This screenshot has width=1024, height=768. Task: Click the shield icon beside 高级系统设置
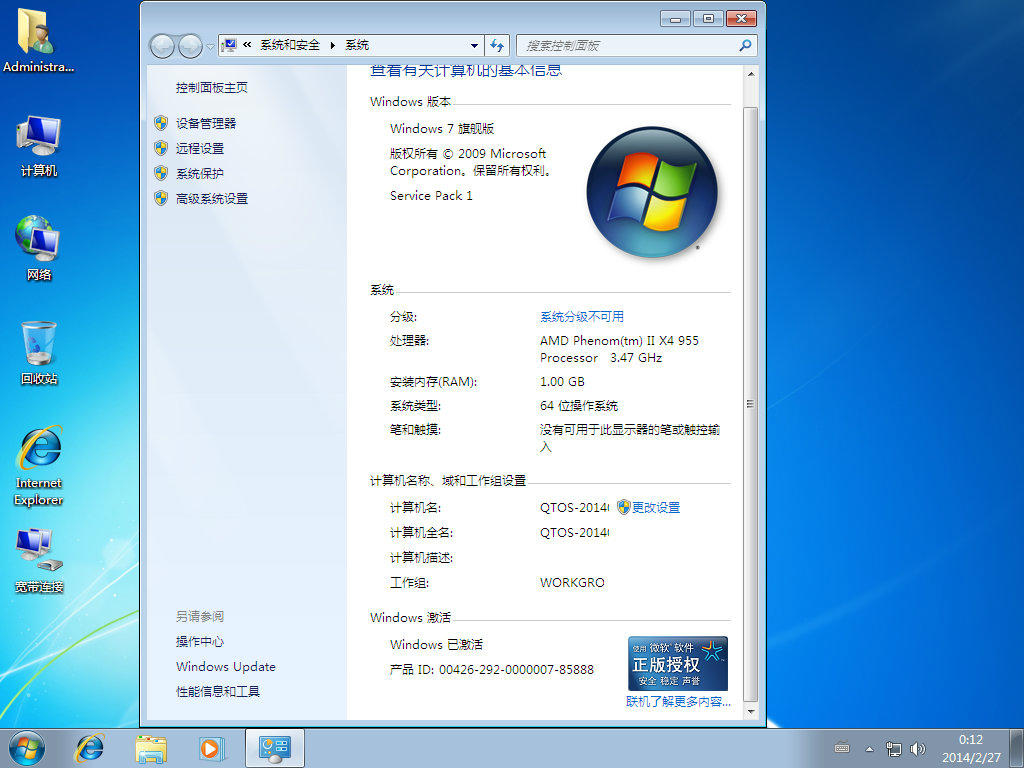pos(161,198)
